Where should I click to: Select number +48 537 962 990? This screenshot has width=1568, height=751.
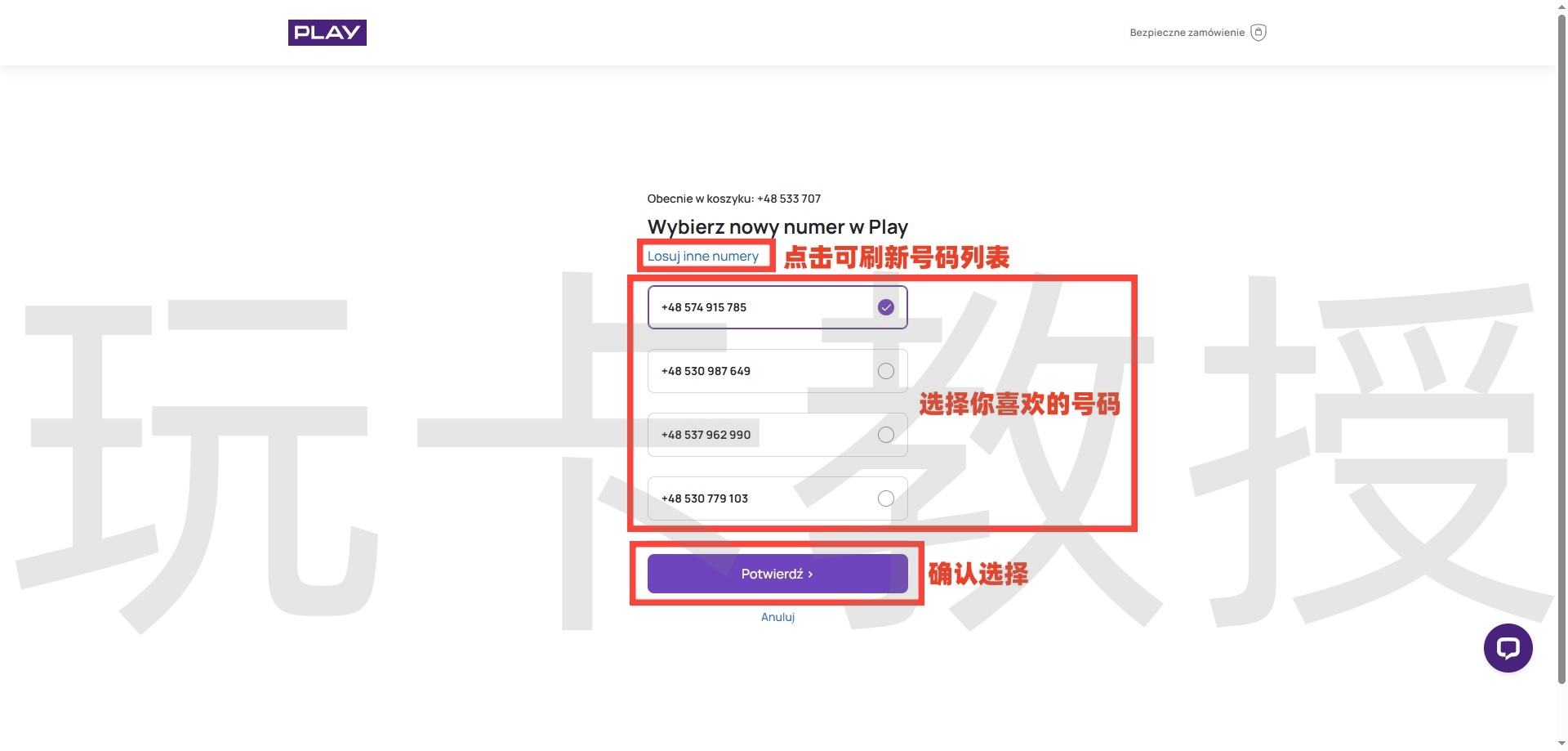(x=777, y=435)
